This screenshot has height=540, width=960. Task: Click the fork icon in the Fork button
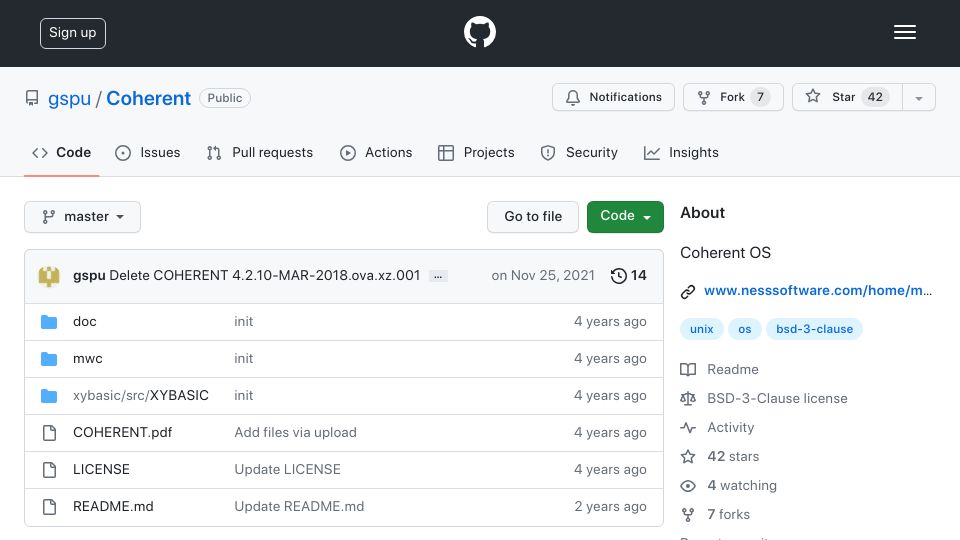703,97
